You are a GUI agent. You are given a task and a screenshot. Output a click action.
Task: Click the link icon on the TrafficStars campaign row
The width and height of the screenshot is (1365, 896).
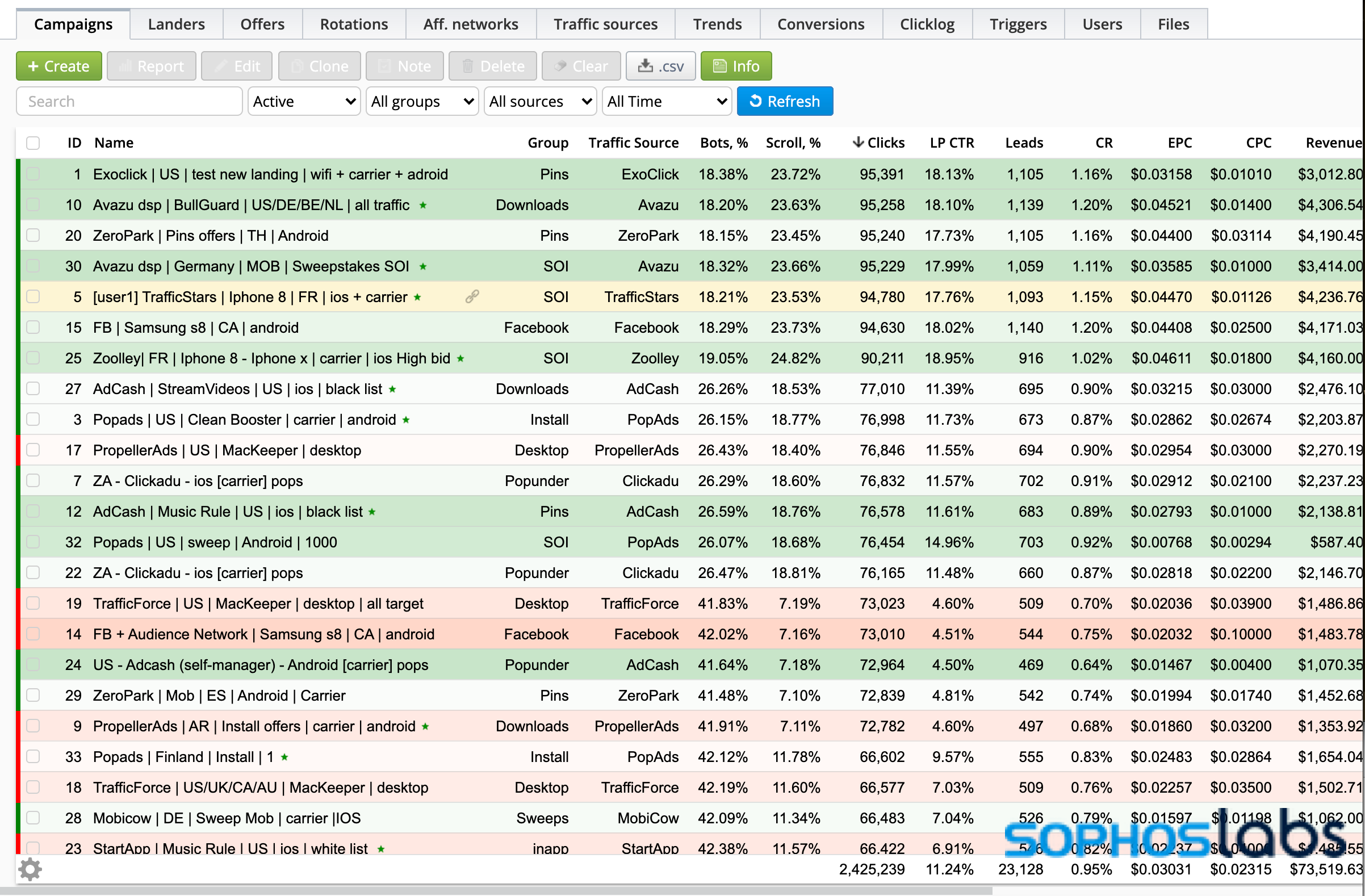click(471, 296)
